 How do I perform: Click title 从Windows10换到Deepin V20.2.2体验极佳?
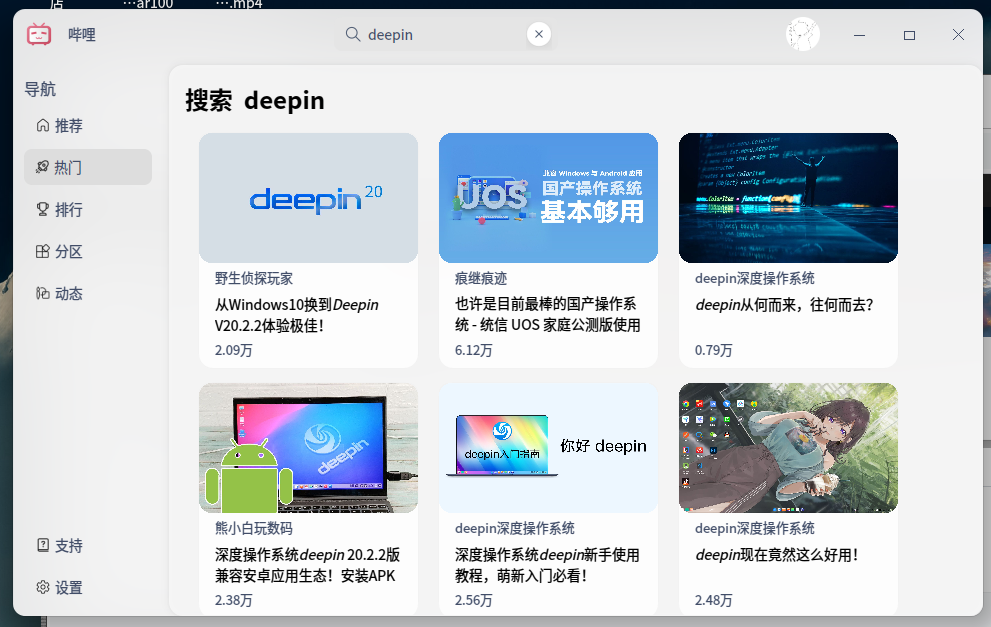[x=297, y=315]
